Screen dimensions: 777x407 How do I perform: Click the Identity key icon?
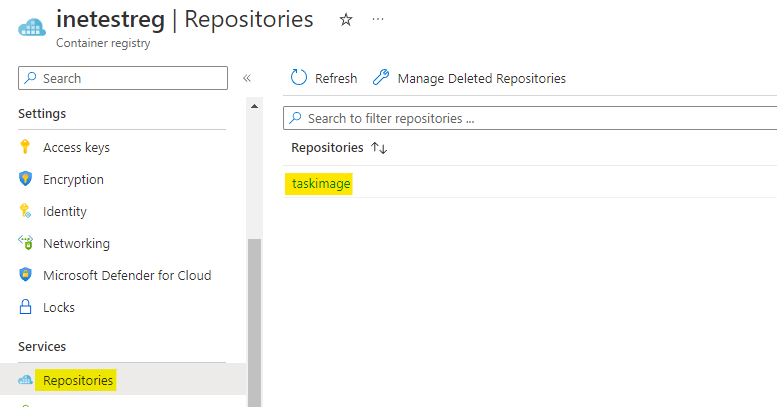pos(26,211)
